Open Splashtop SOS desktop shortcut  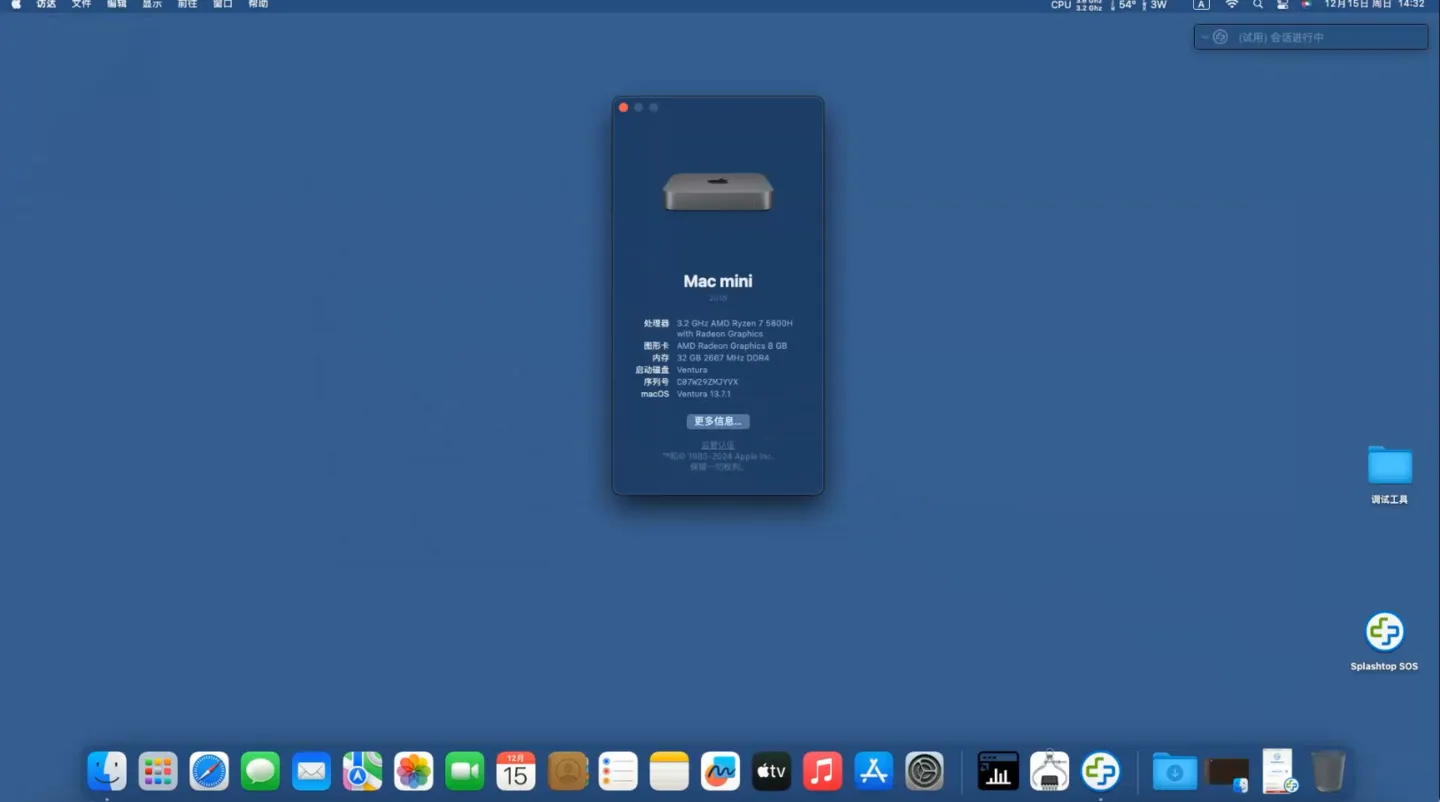1384,632
